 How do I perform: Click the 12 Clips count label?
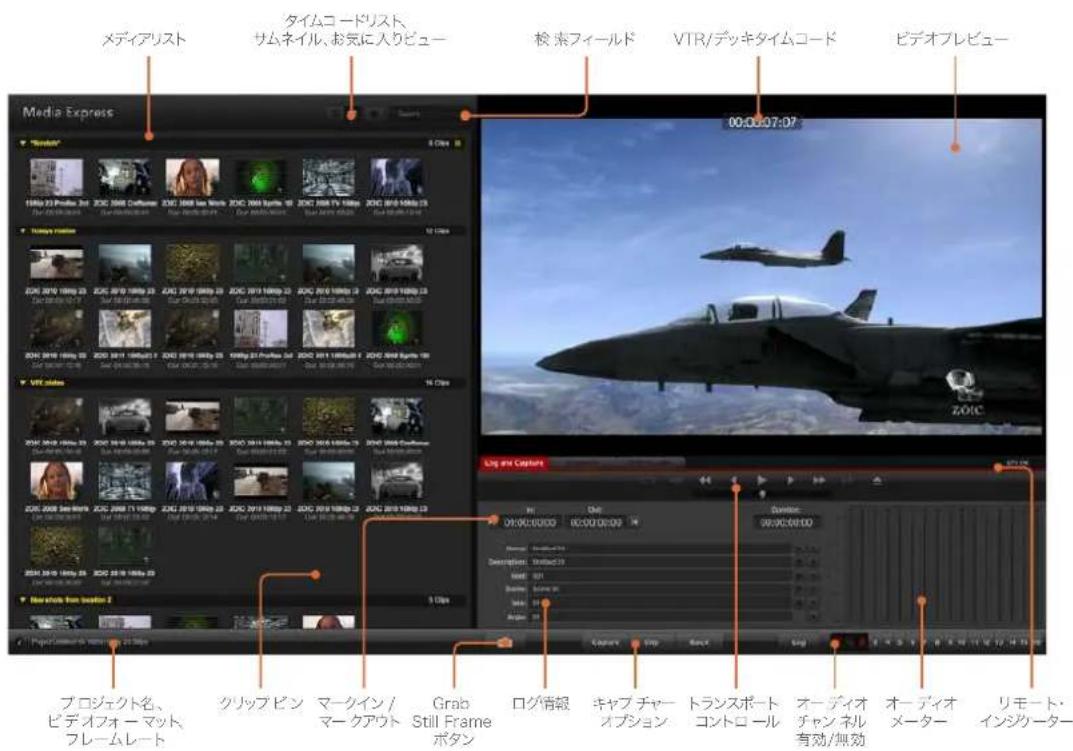437,231
